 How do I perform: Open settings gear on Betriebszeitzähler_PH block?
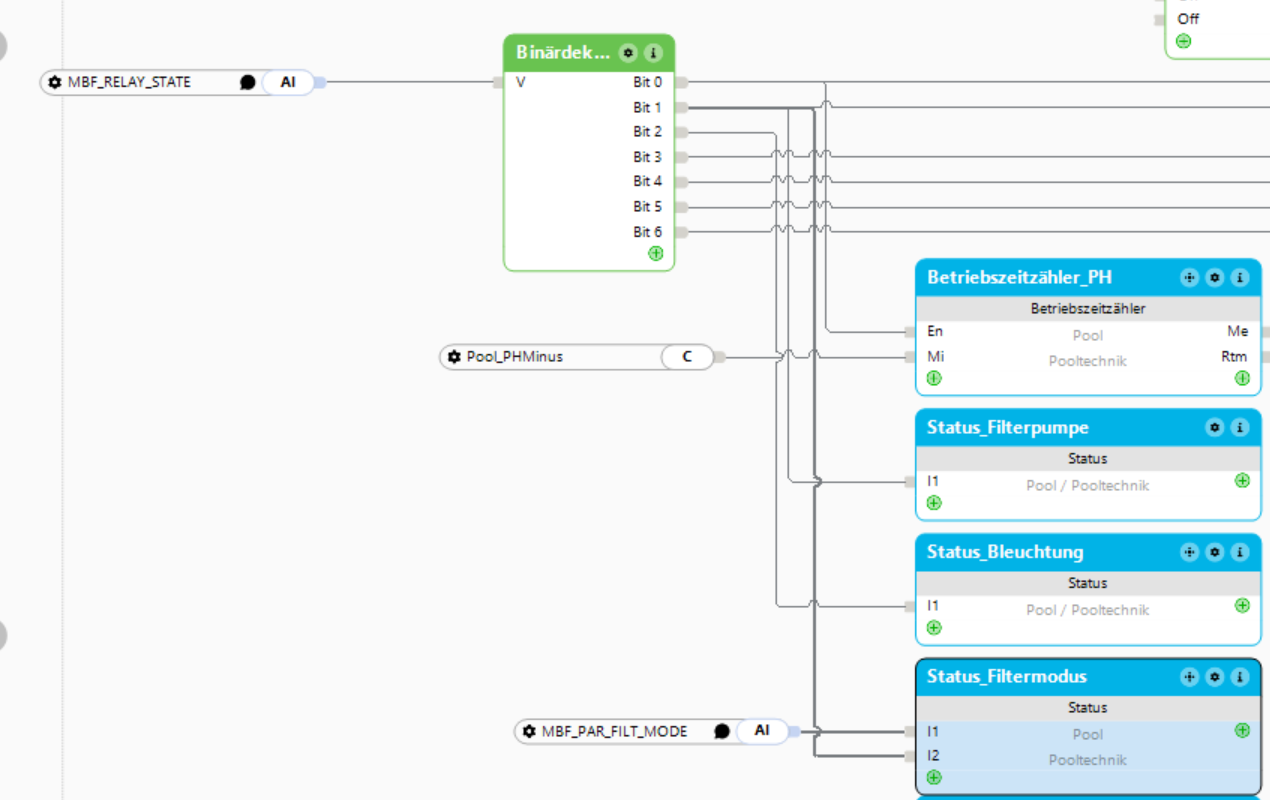point(1215,278)
